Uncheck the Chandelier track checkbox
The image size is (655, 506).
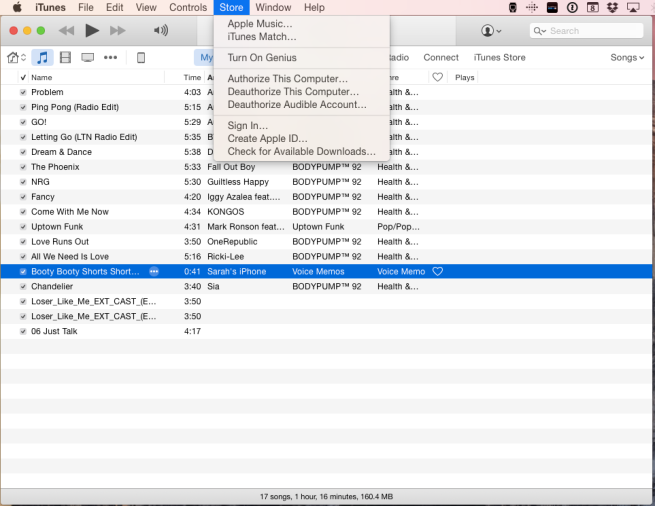tap(23, 287)
